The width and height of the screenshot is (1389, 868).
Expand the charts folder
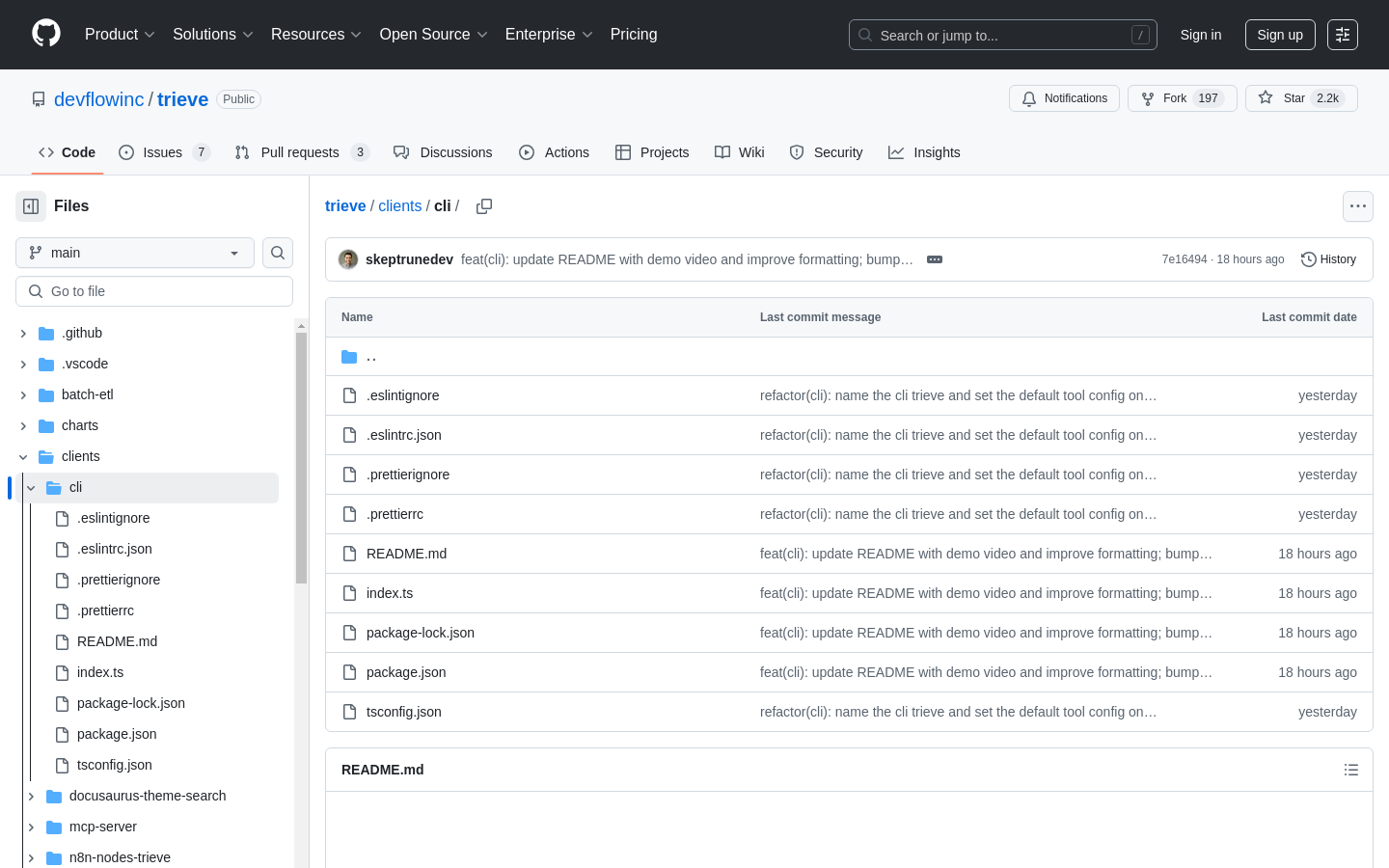click(23, 426)
